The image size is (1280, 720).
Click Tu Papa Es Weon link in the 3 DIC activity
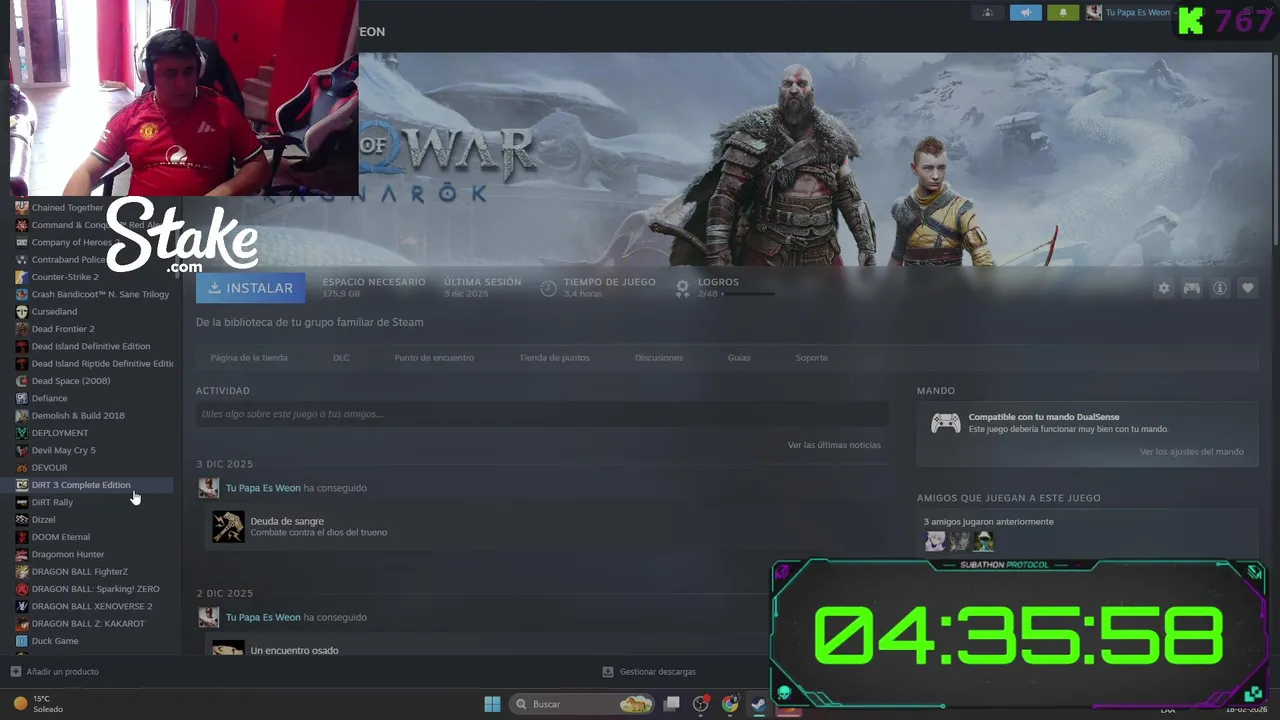coord(263,488)
